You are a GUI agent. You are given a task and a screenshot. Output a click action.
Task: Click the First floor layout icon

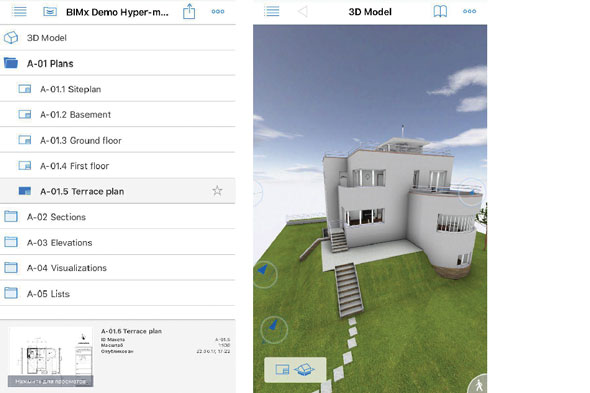(x=25, y=166)
